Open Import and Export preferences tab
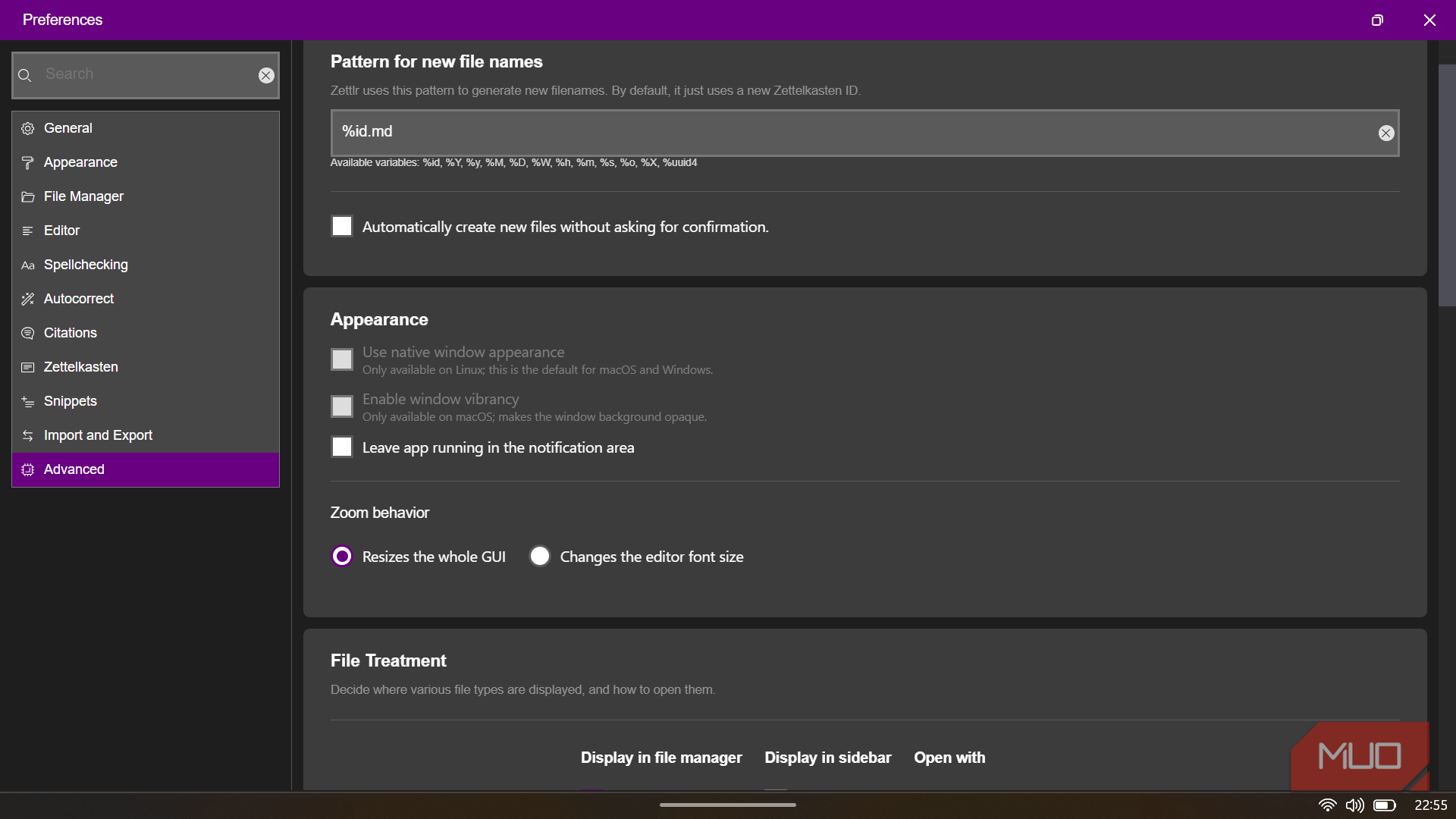1456x819 pixels. (146, 435)
